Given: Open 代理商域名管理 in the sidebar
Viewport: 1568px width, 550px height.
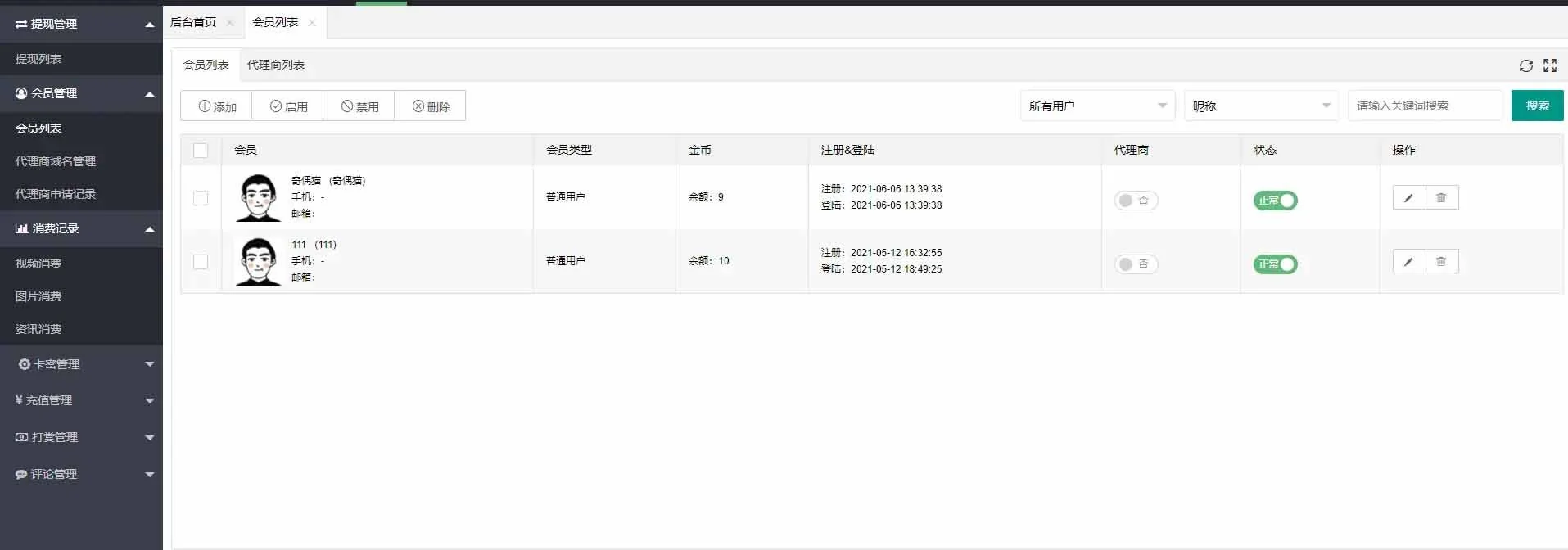Looking at the screenshot, I should point(56,161).
